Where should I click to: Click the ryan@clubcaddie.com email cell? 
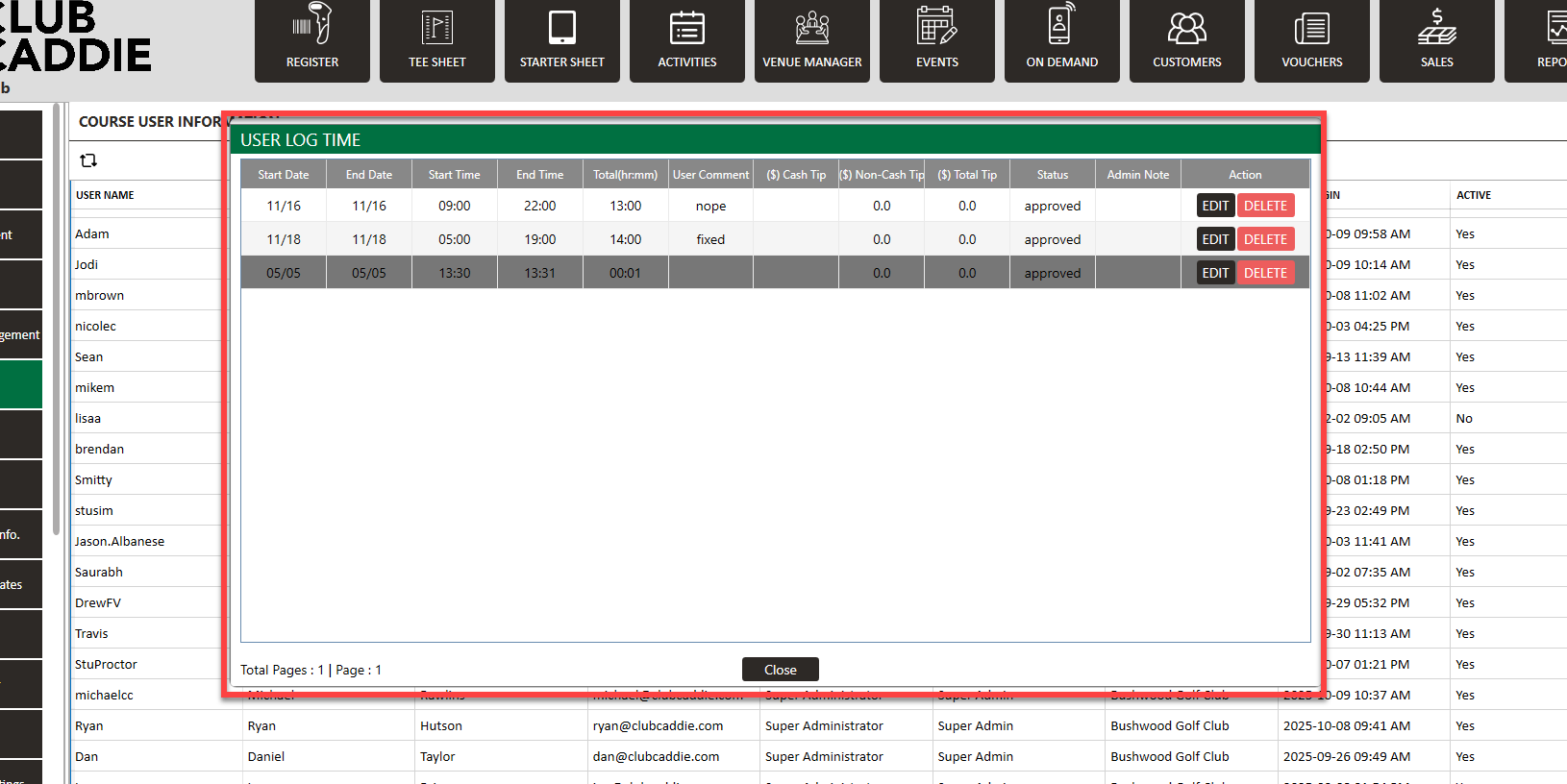click(x=658, y=726)
